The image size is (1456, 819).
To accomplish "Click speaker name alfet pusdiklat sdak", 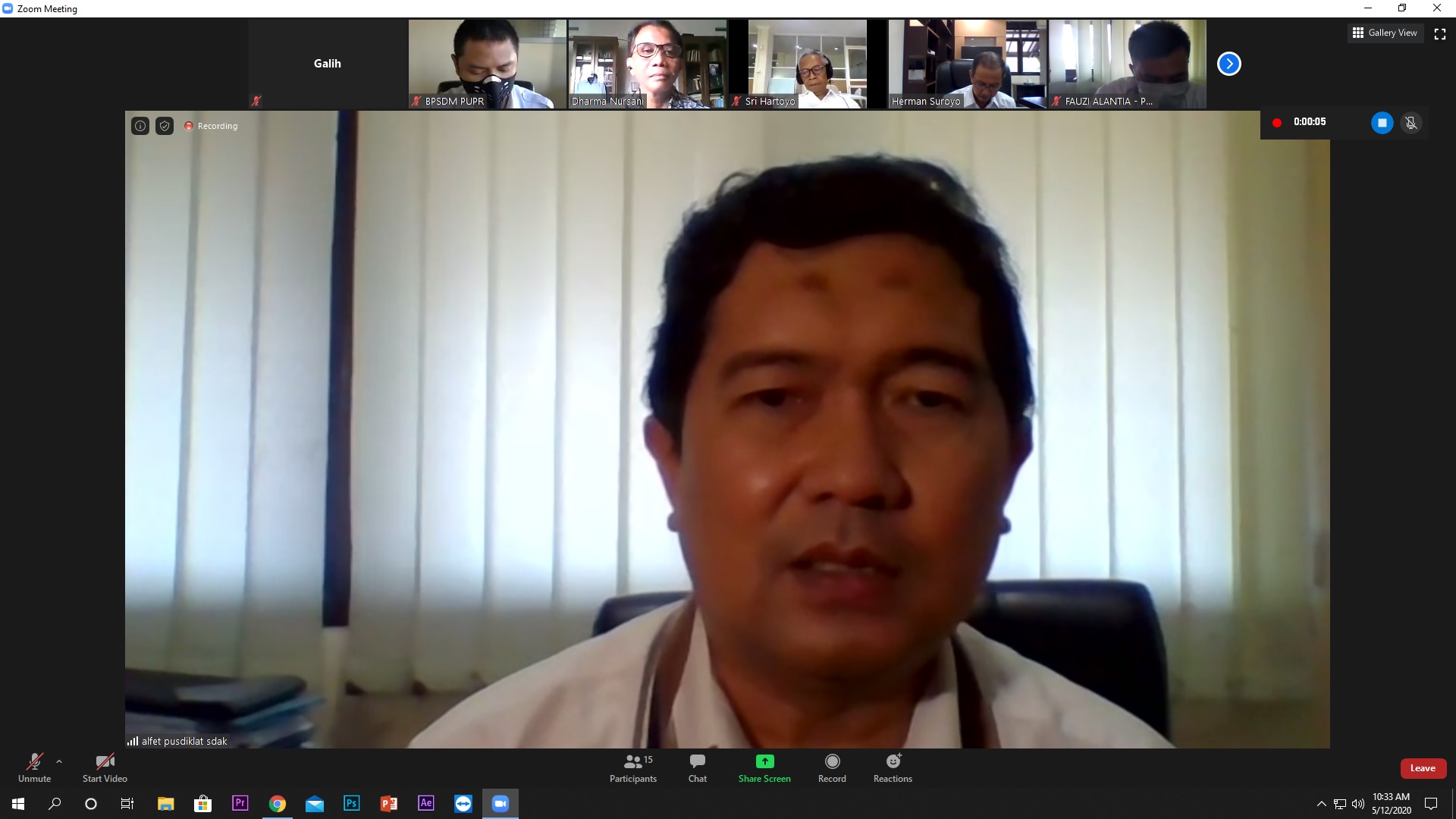I will click(184, 741).
